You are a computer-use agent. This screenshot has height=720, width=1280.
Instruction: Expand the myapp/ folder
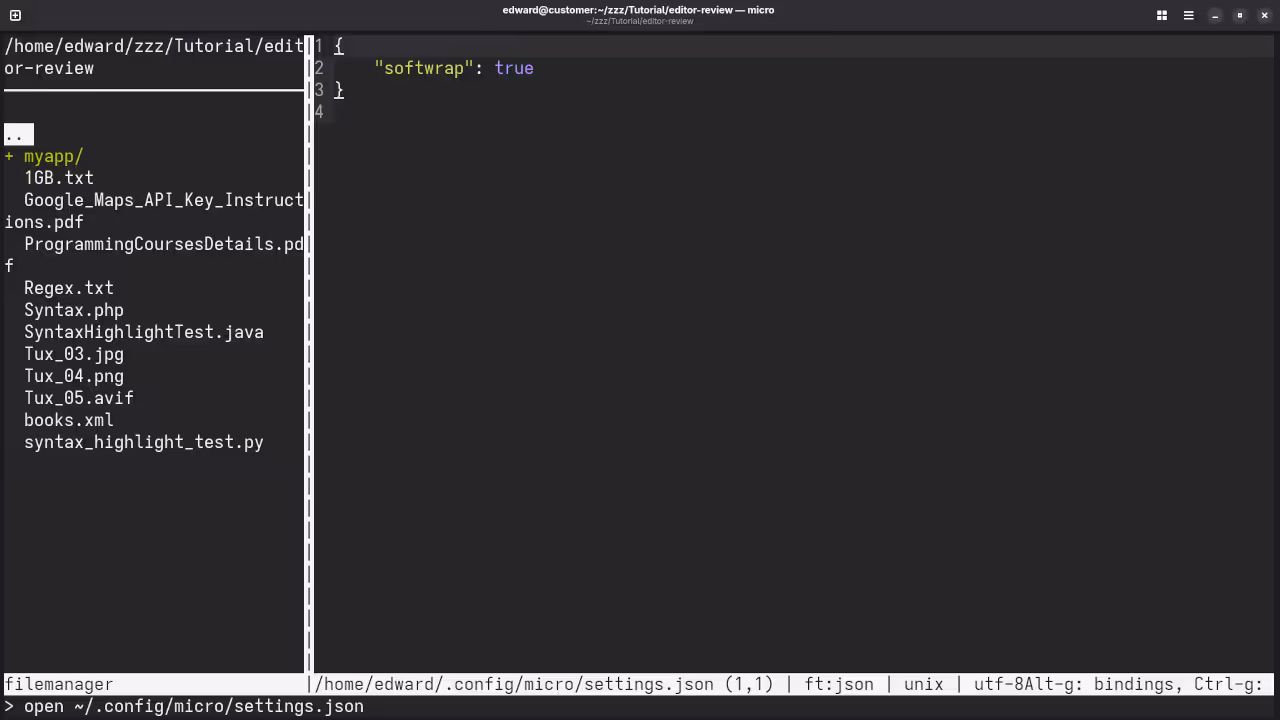53,156
